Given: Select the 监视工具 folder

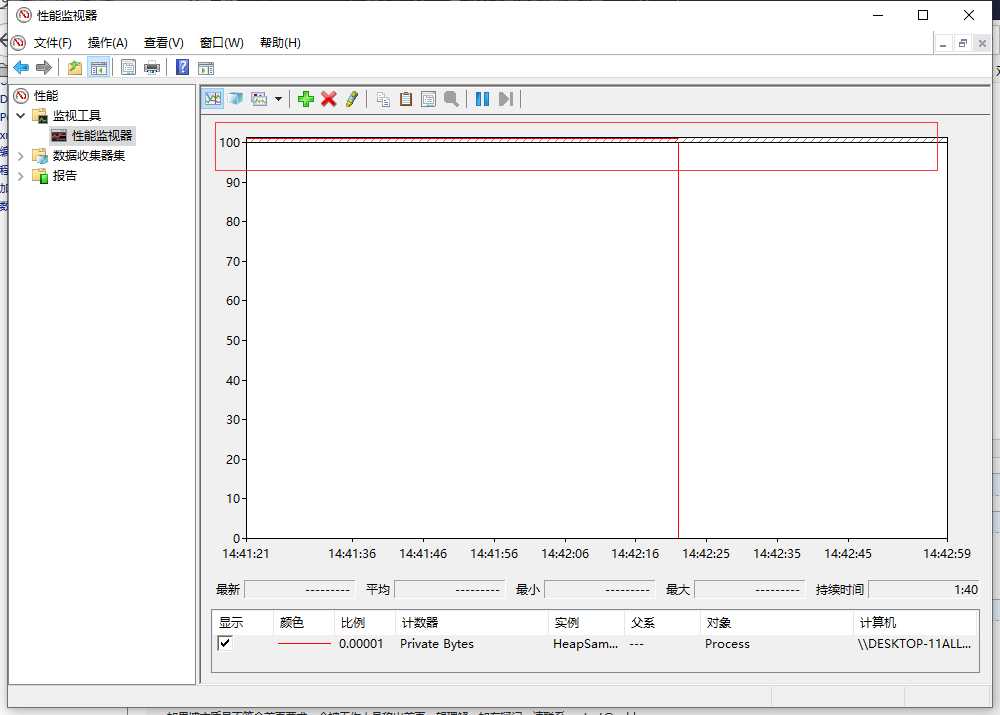Looking at the screenshot, I should (77, 115).
